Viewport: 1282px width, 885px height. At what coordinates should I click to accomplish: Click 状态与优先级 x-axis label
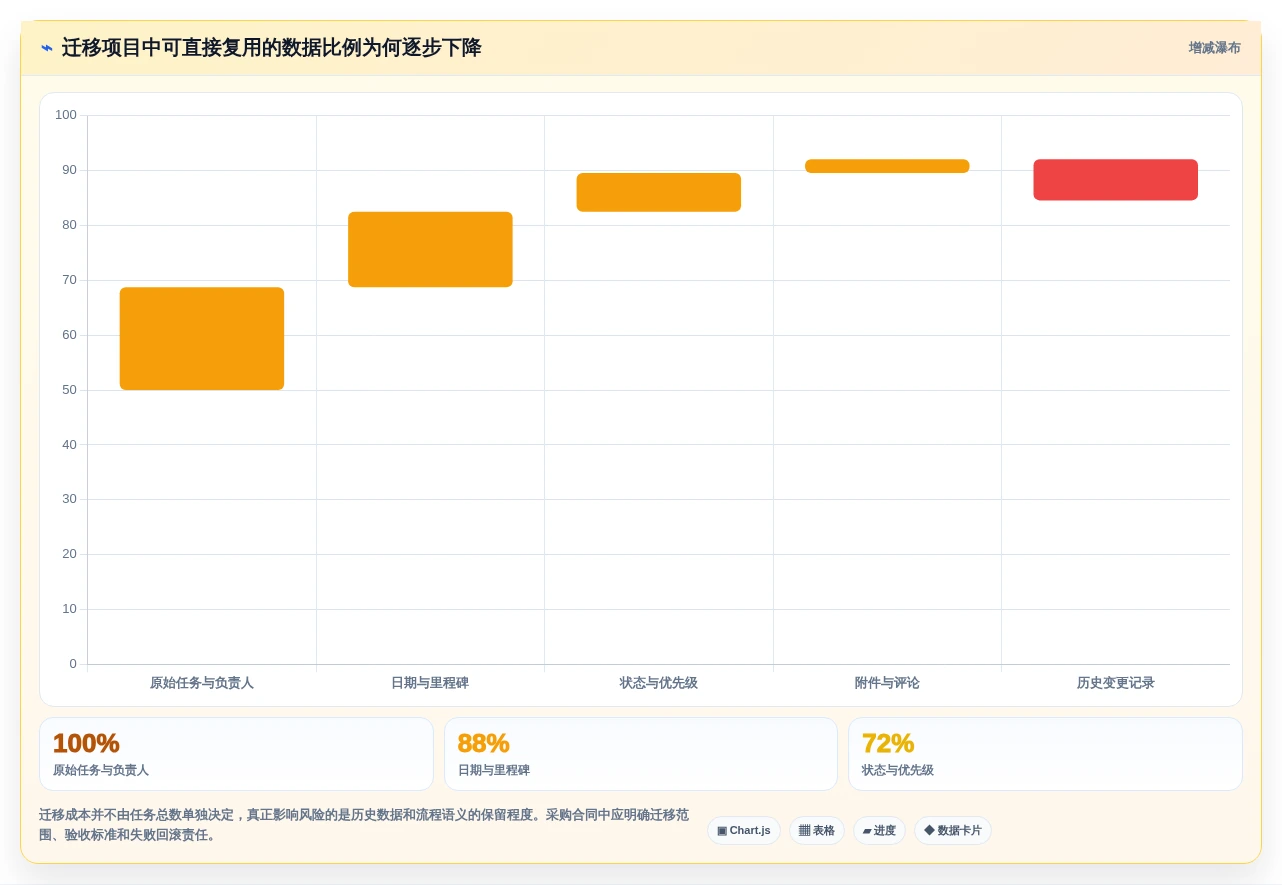pyautogui.click(x=659, y=683)
